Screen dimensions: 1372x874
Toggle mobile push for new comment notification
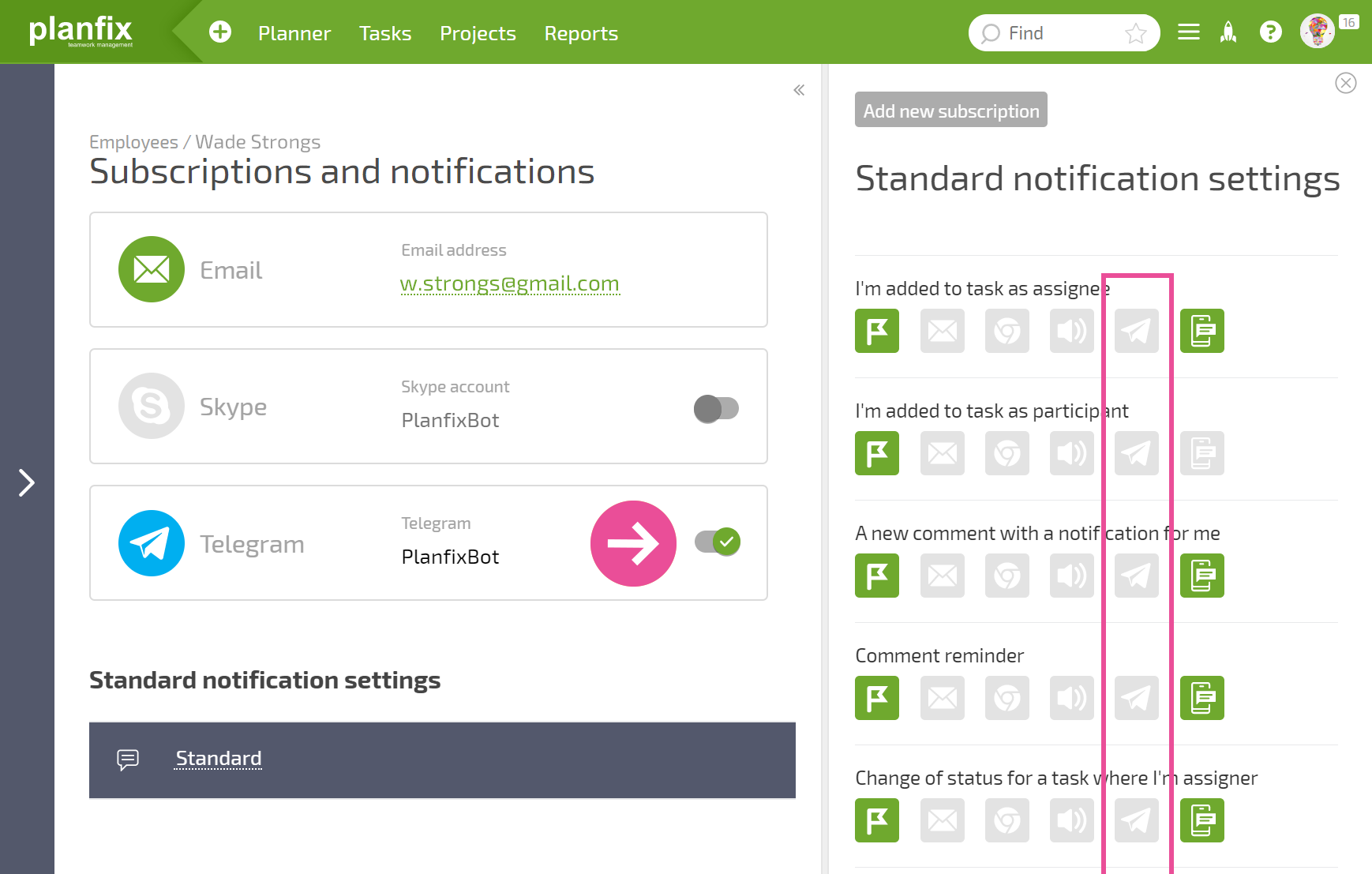(x=1202, y=576)
